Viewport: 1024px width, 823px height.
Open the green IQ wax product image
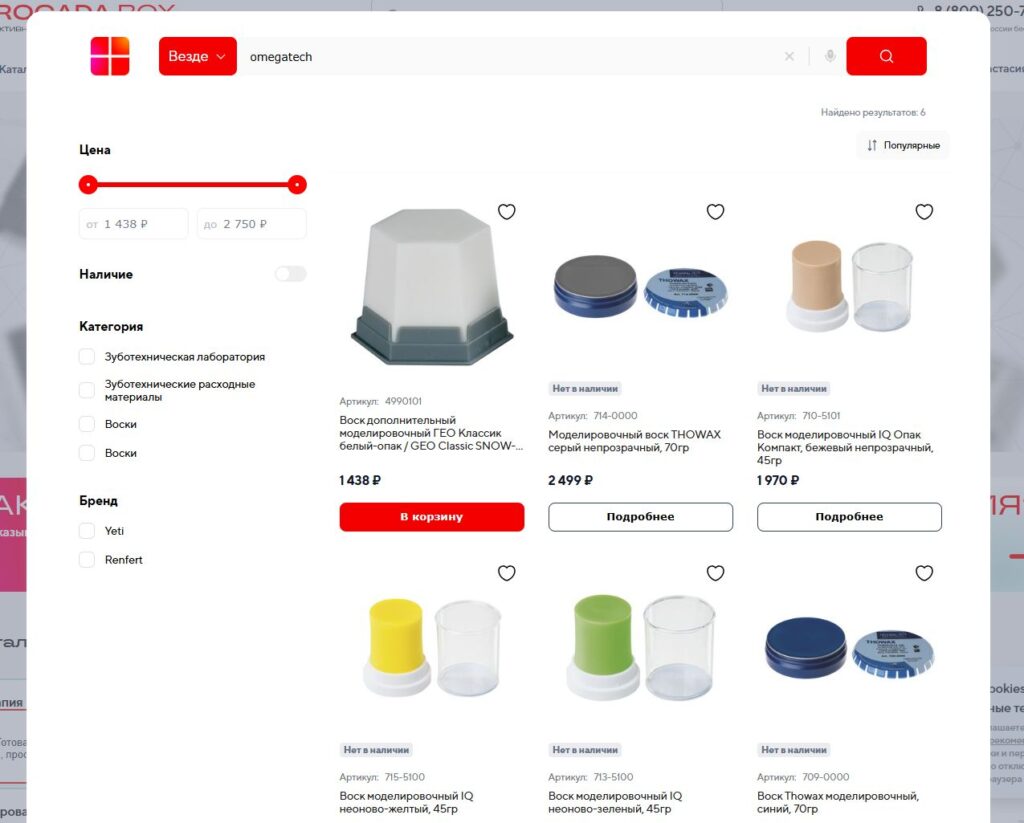click(641, 647)
